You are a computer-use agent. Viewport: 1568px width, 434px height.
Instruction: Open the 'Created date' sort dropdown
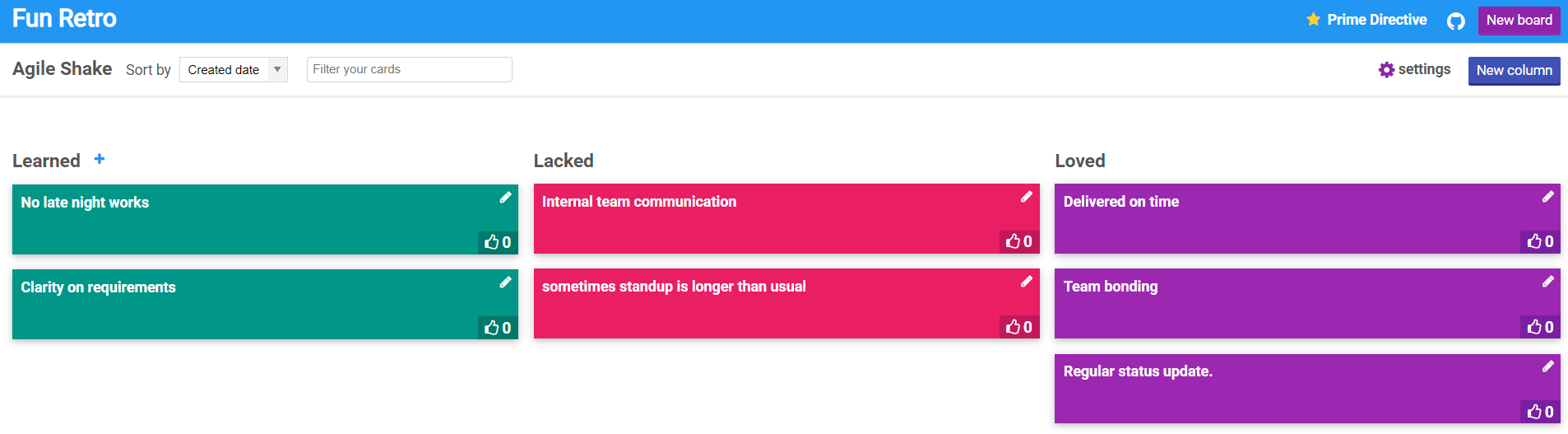coord(234,69)
